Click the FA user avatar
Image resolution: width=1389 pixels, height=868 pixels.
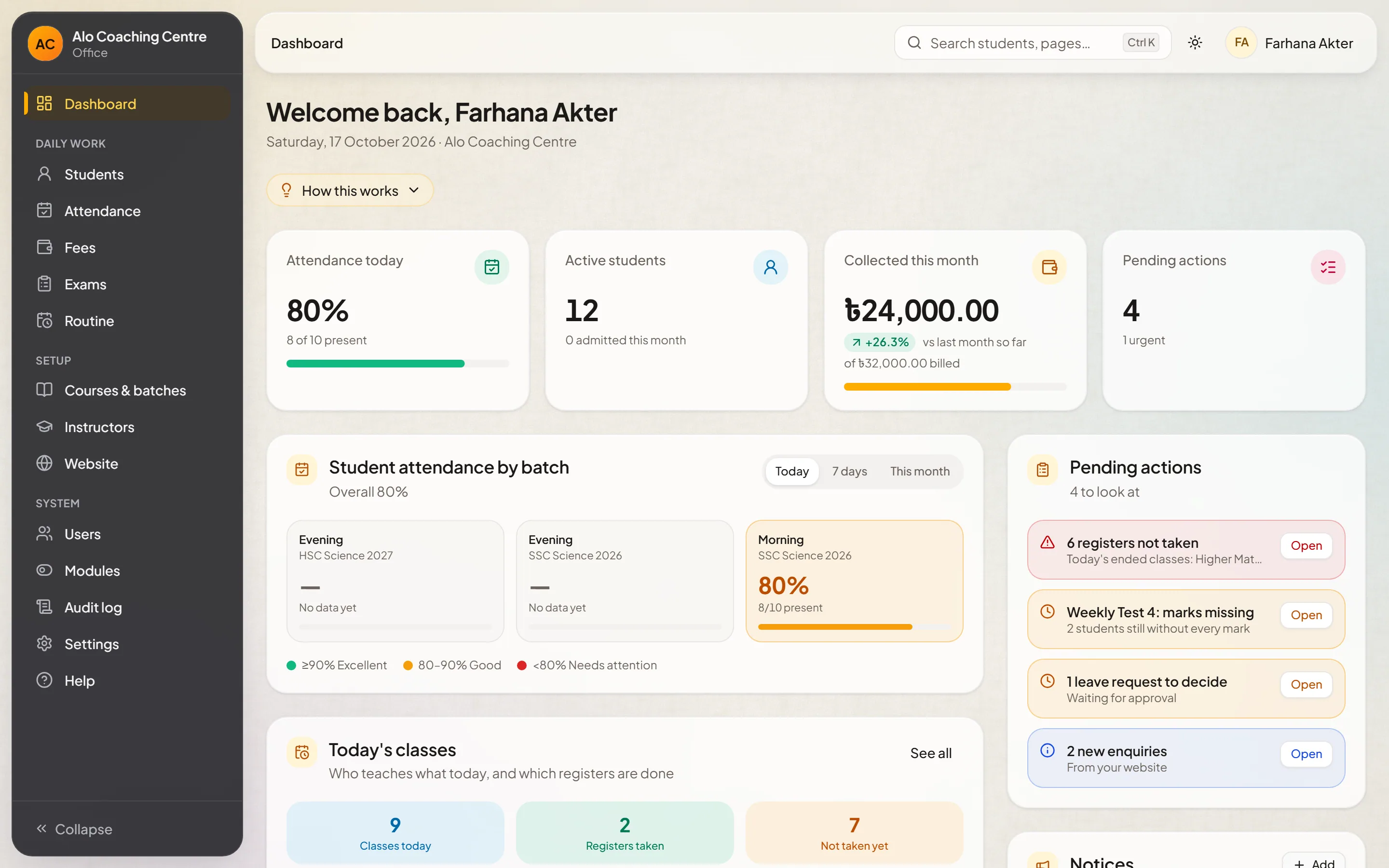(x=1241, y=43)
